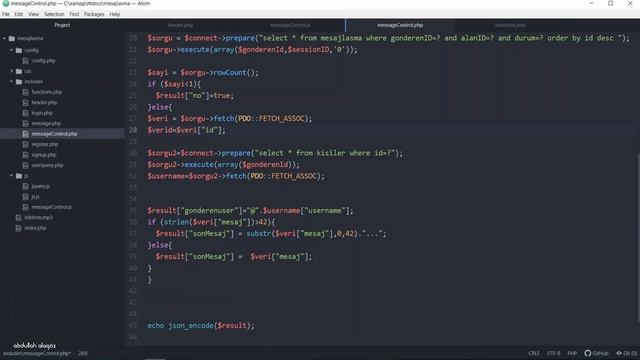This screenshot has height=360, width=640.
Task: Open the Edit menu
Action: [19, 14]
